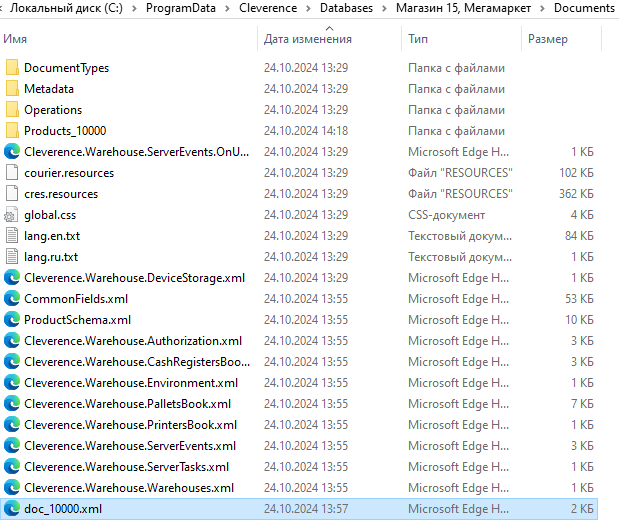619x523 pixels.
Task: Expand breadcrumb arrow after Databases
Action: click(x=384, y=8)
